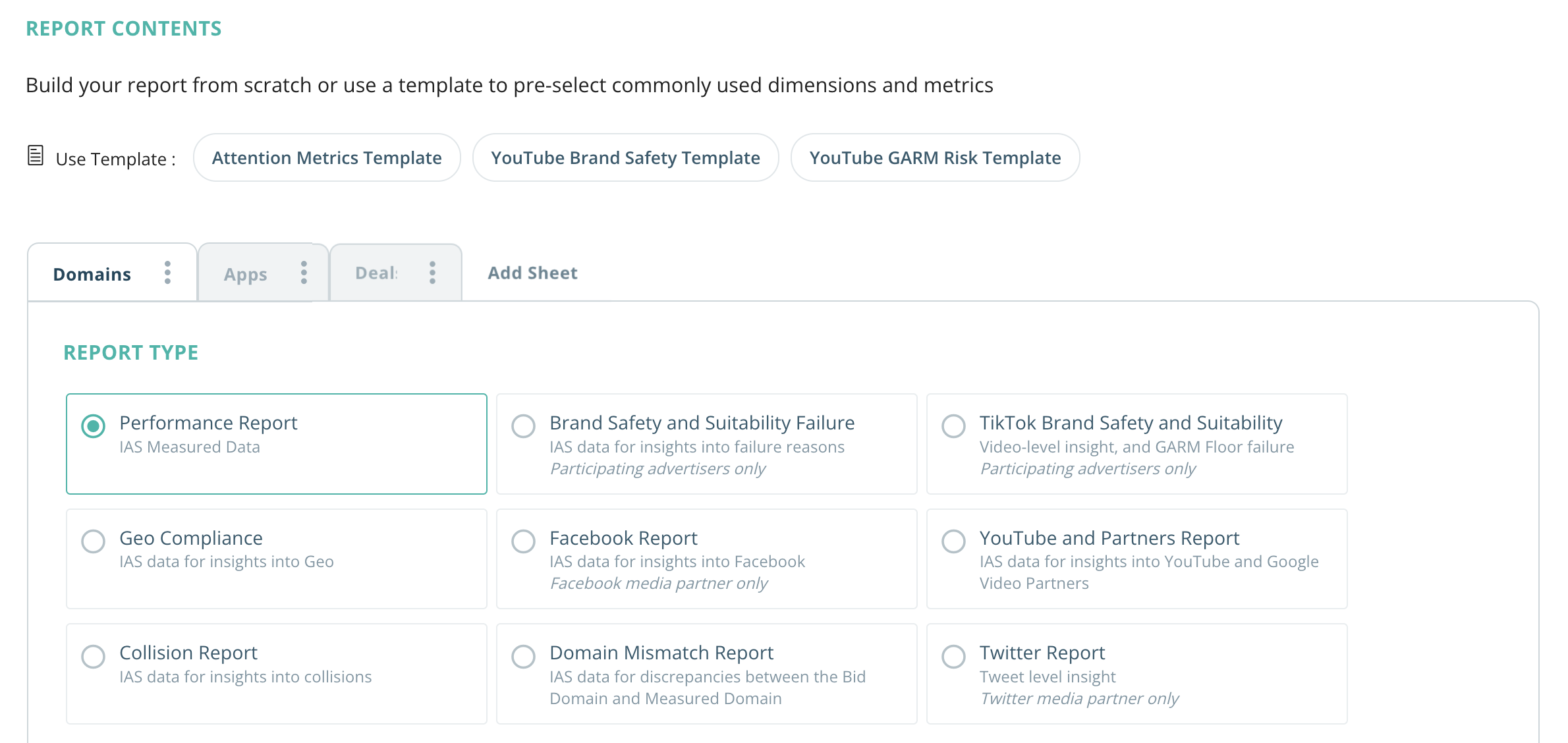The height and width of the screenshot is (743, 1568).
Task: Use the YouTube GARM Risk Template
Action: (935, 157)
